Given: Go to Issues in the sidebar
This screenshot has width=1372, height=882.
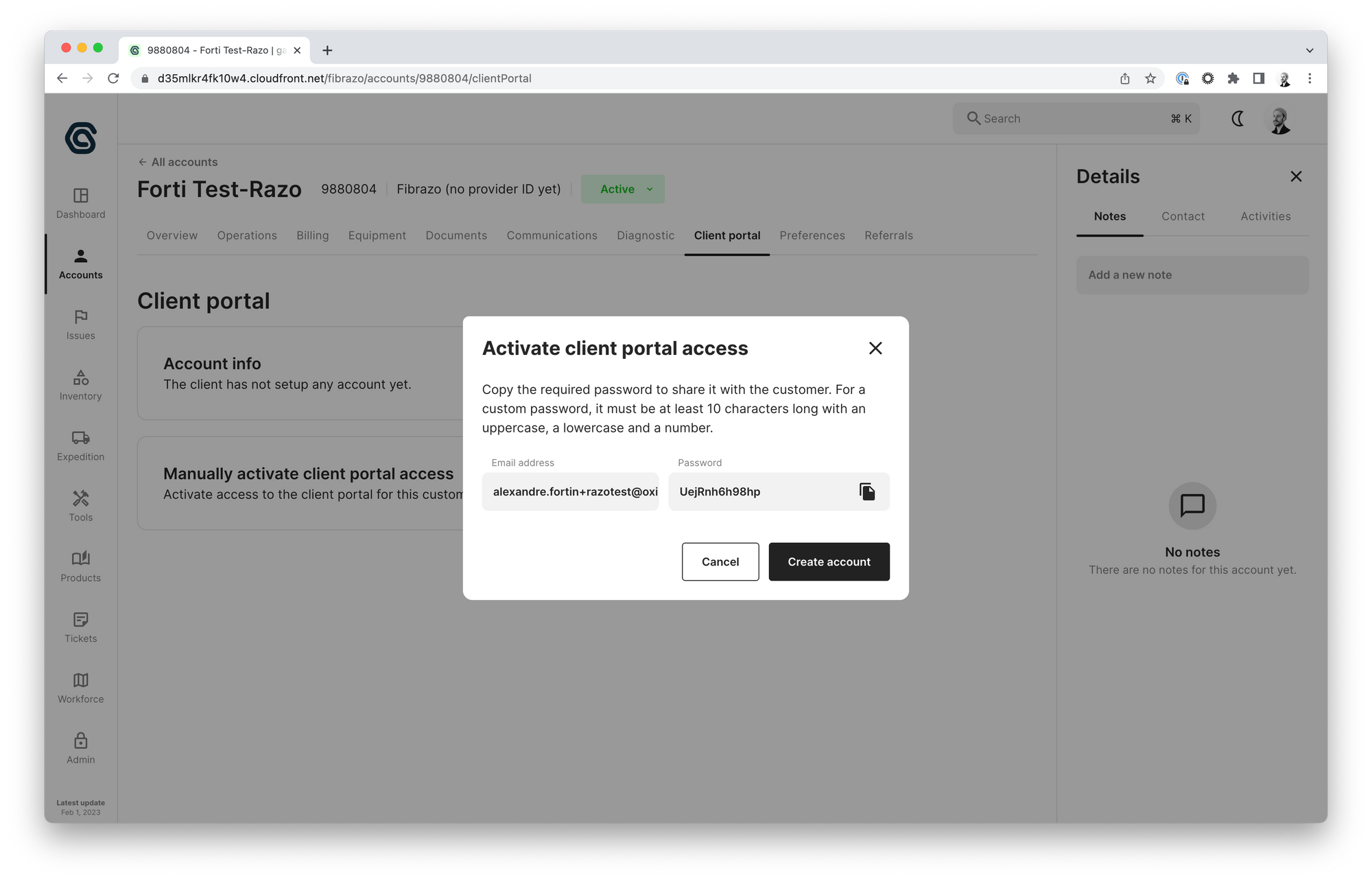Looking at the screenshot, I should [x=80, y=325].
